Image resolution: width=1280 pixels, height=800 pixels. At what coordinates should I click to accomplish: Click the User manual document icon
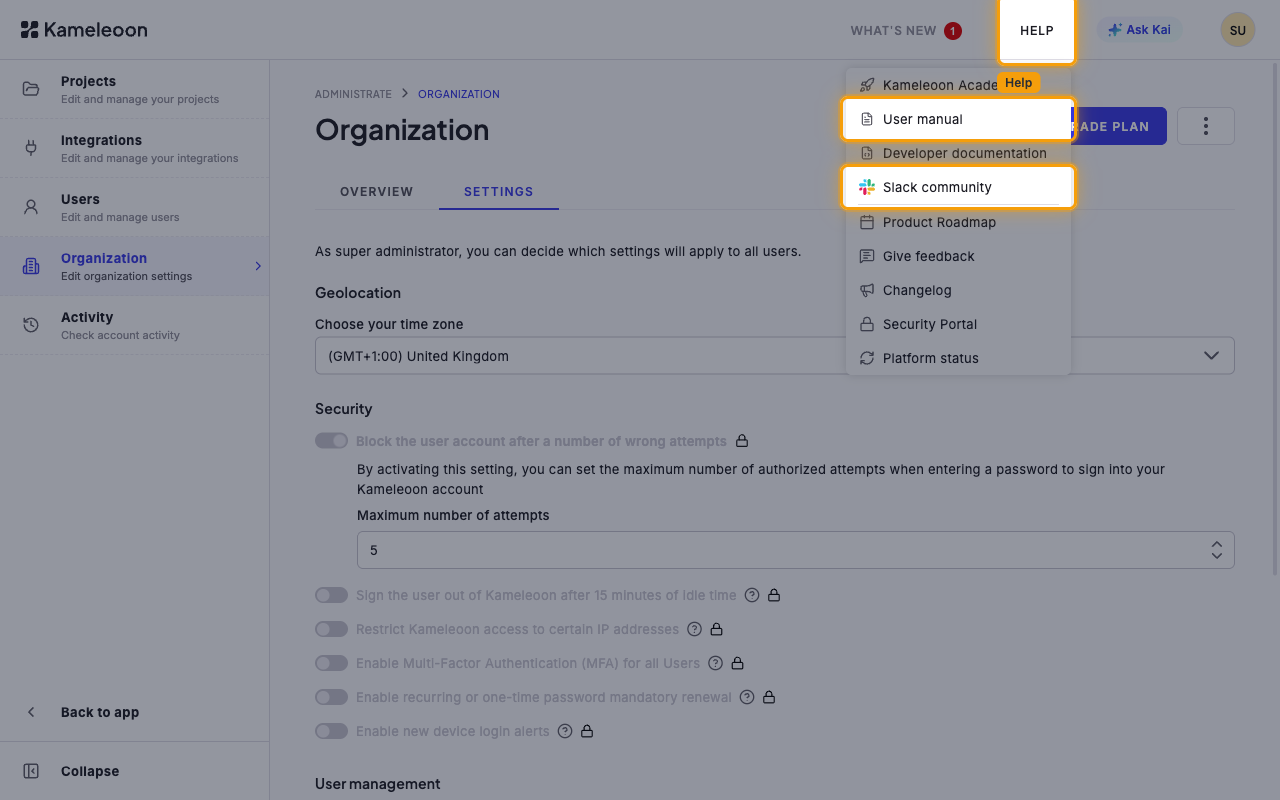pos(867,119)
